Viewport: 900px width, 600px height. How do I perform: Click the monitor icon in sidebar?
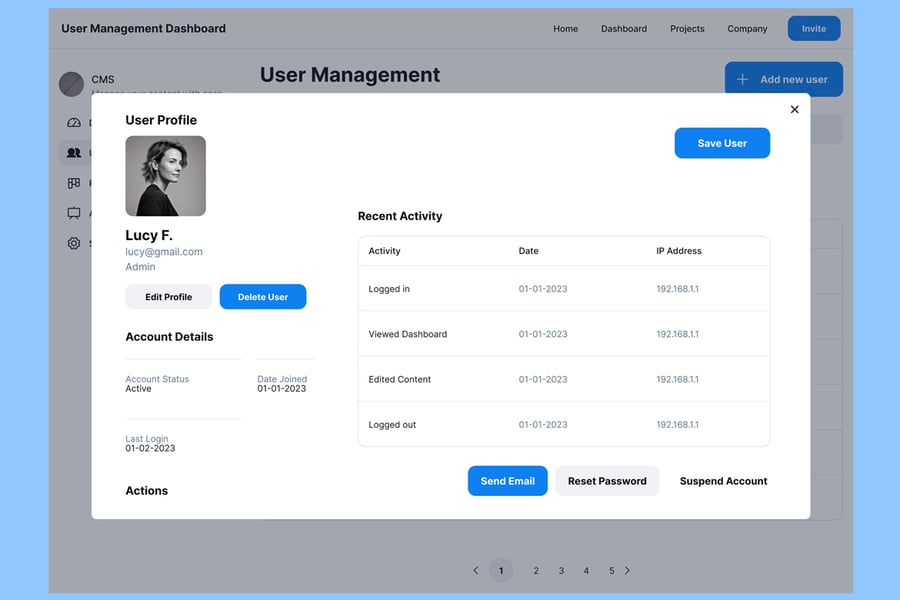pyautogui.click(x=74, y=213)
